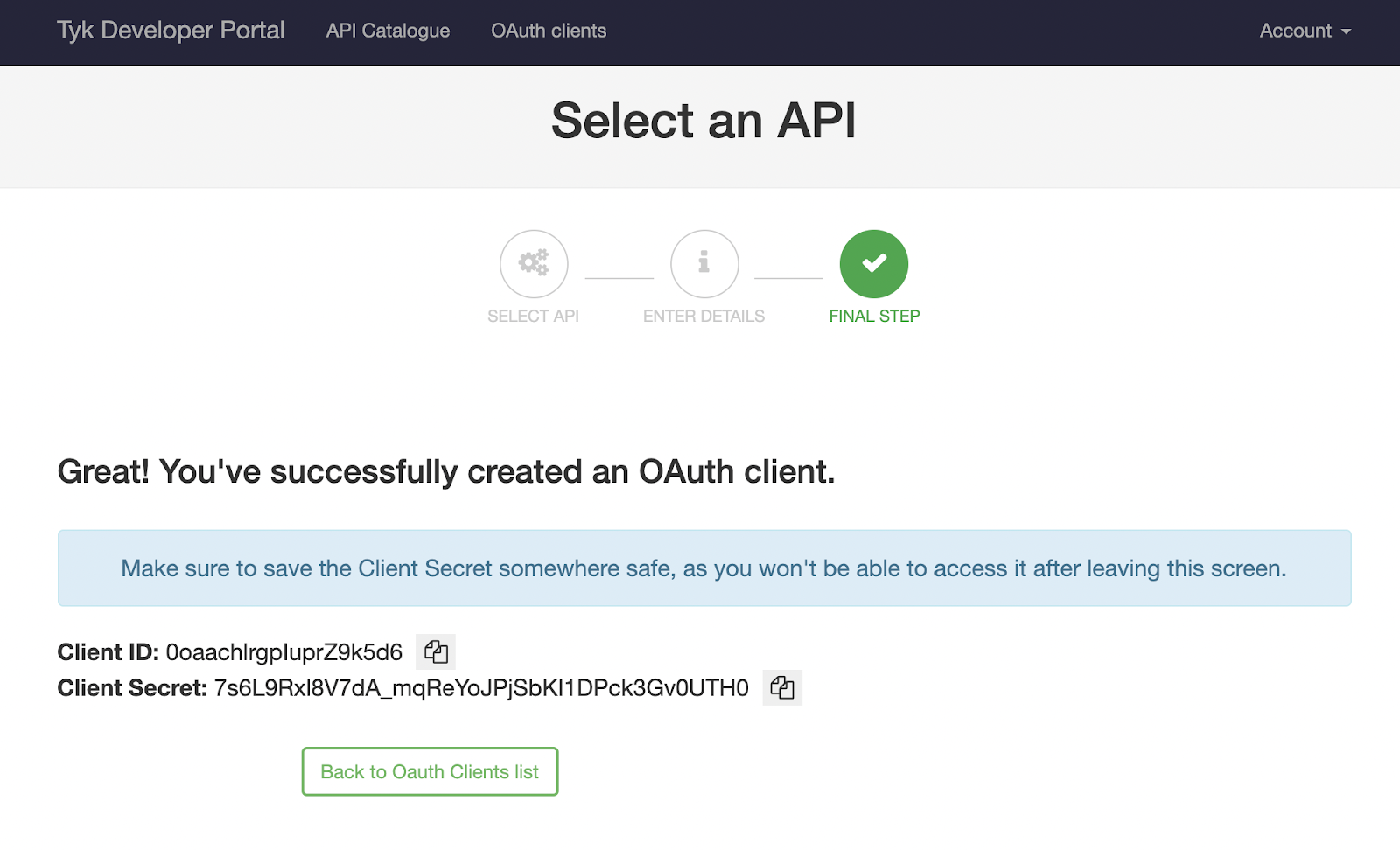Click the FINAL STEP label
This screenshot has width=1400, height=850.
[874, 317]
